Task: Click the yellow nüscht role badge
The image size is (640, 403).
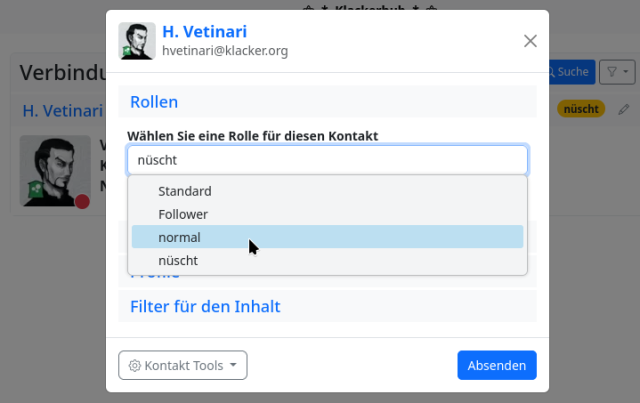Action: point(580,109)
